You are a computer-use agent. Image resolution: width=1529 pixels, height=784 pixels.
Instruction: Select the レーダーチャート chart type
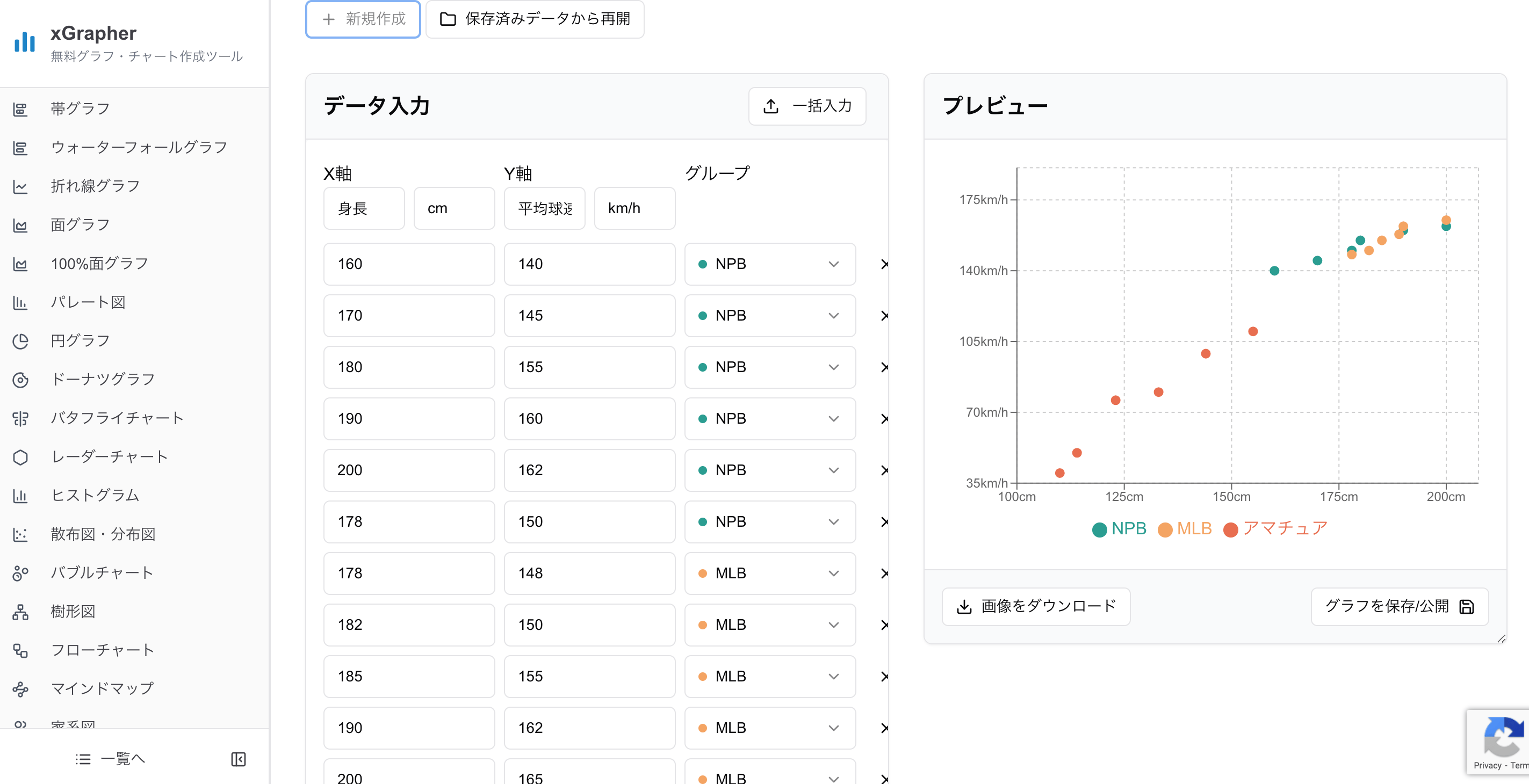coord(109,456)
